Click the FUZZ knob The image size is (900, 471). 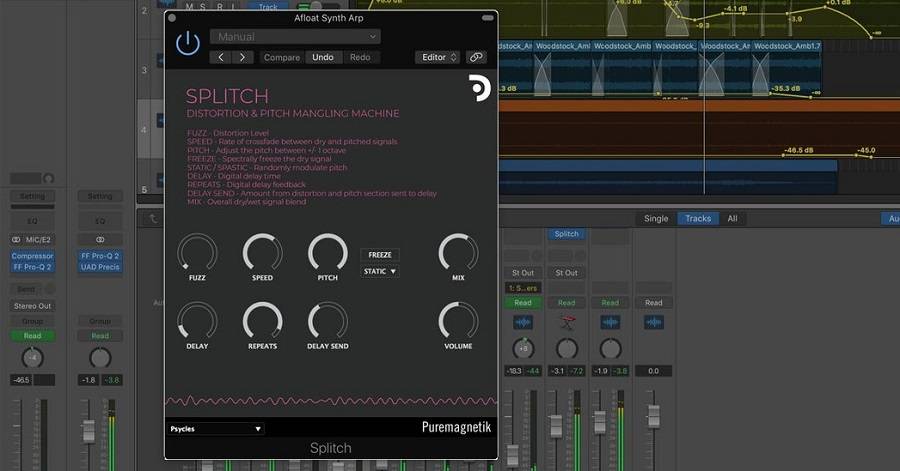pos(197,253)
